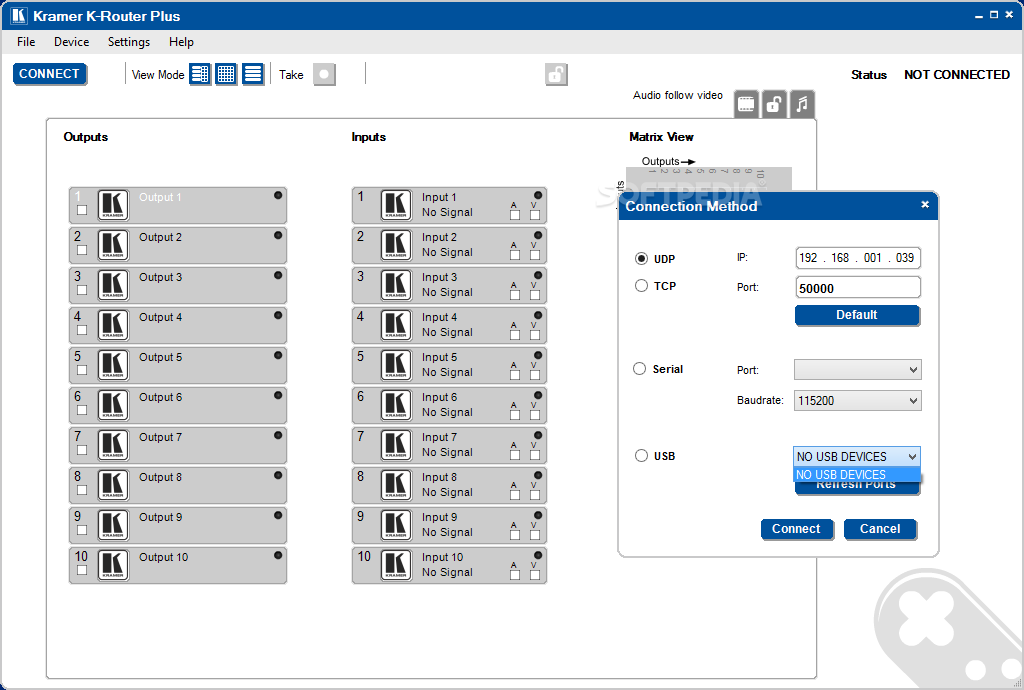Click Connect in Connection Method dialog

click(x=796, y=529)
